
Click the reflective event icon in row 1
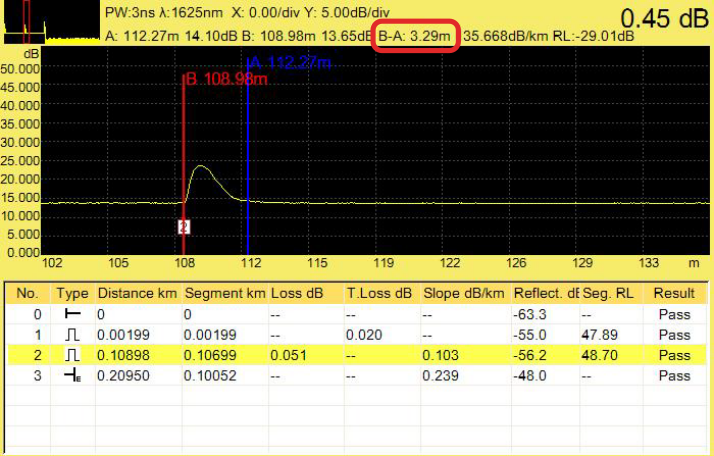[x=71, y=334]
